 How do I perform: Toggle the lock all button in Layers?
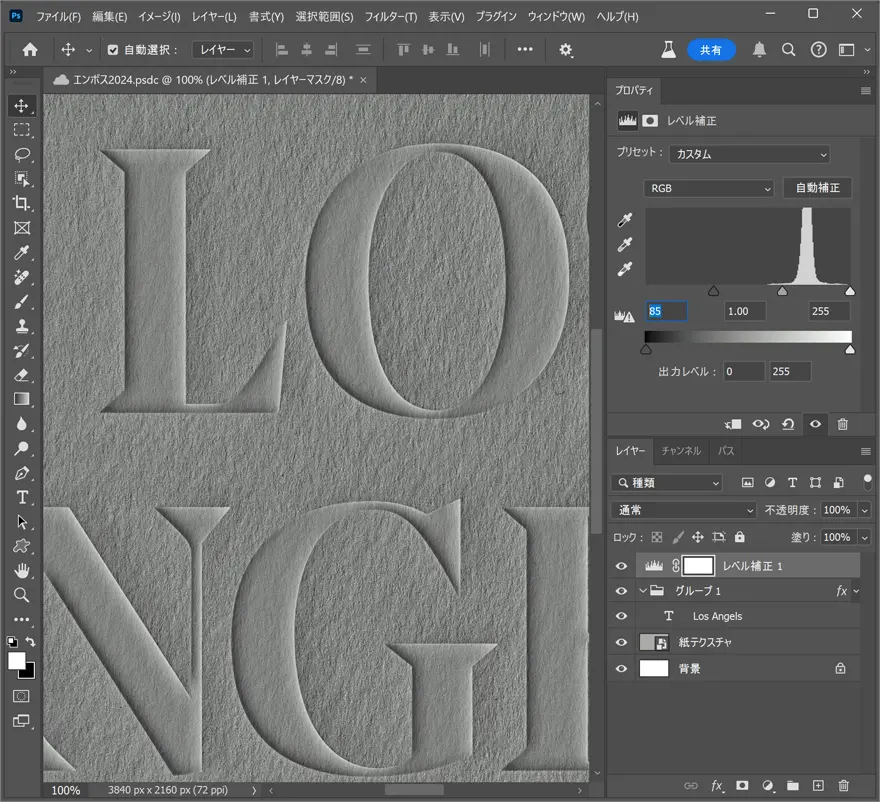pos(740,537)
